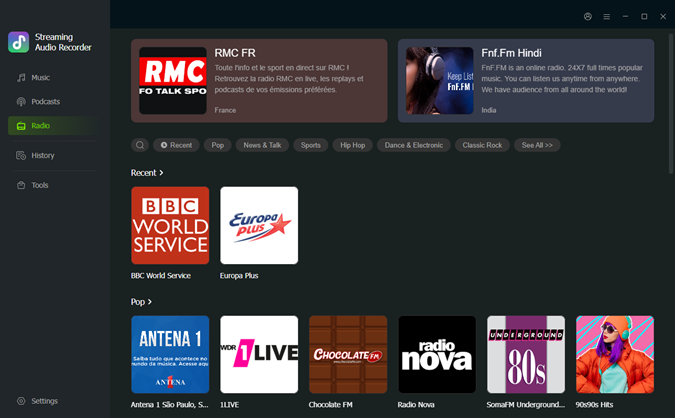
Task: Open Tools from the sidebar
Action: tap(52, 185)
